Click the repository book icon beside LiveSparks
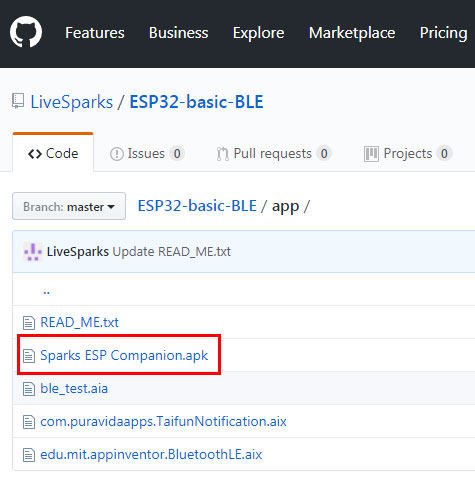Viewport: 475px width, 483px height. (x=18, y=101)
